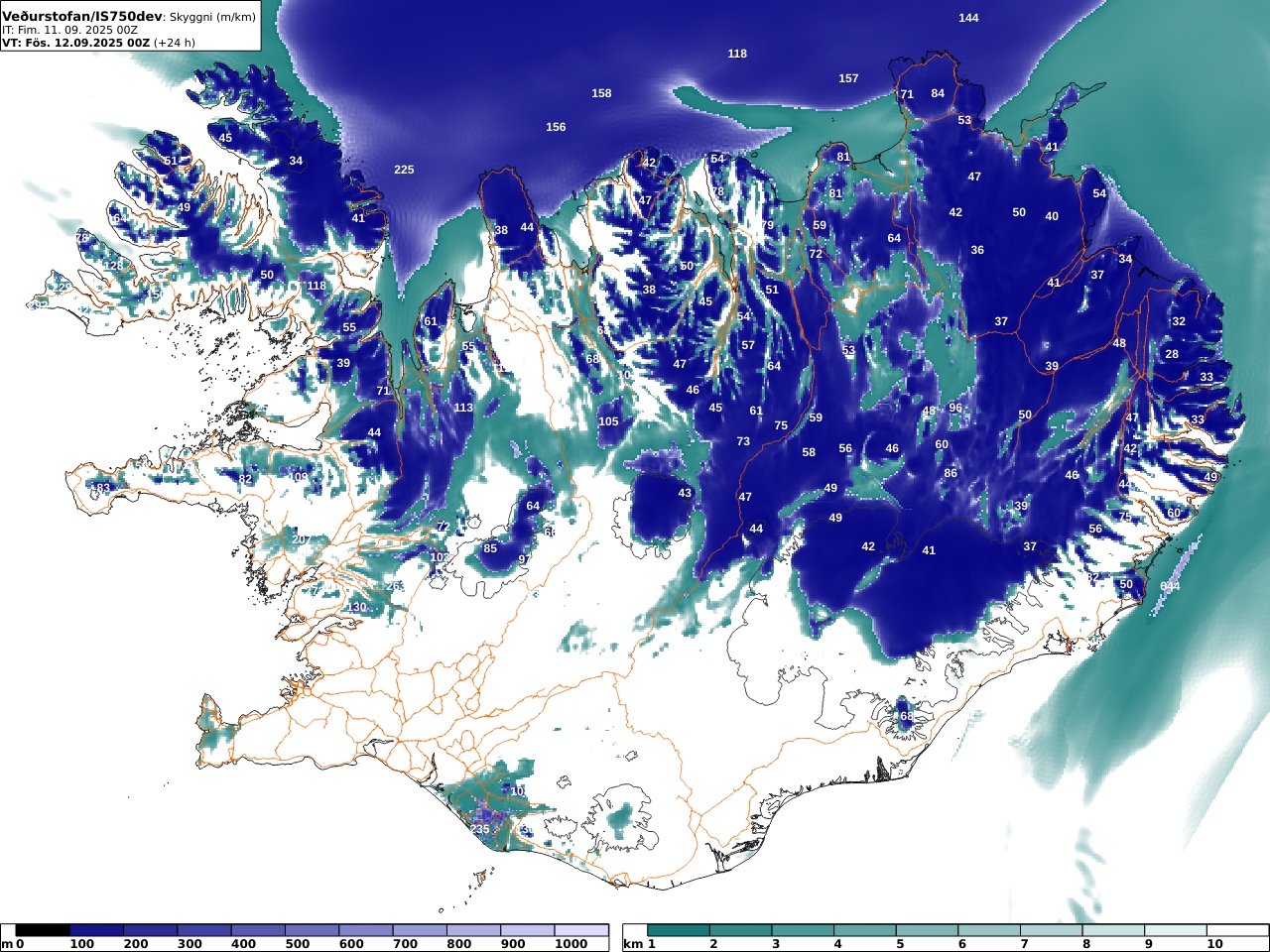The image size is (1270, 952).
Task: Click the 43 value on the central glacier
Action: pos(685,493)
